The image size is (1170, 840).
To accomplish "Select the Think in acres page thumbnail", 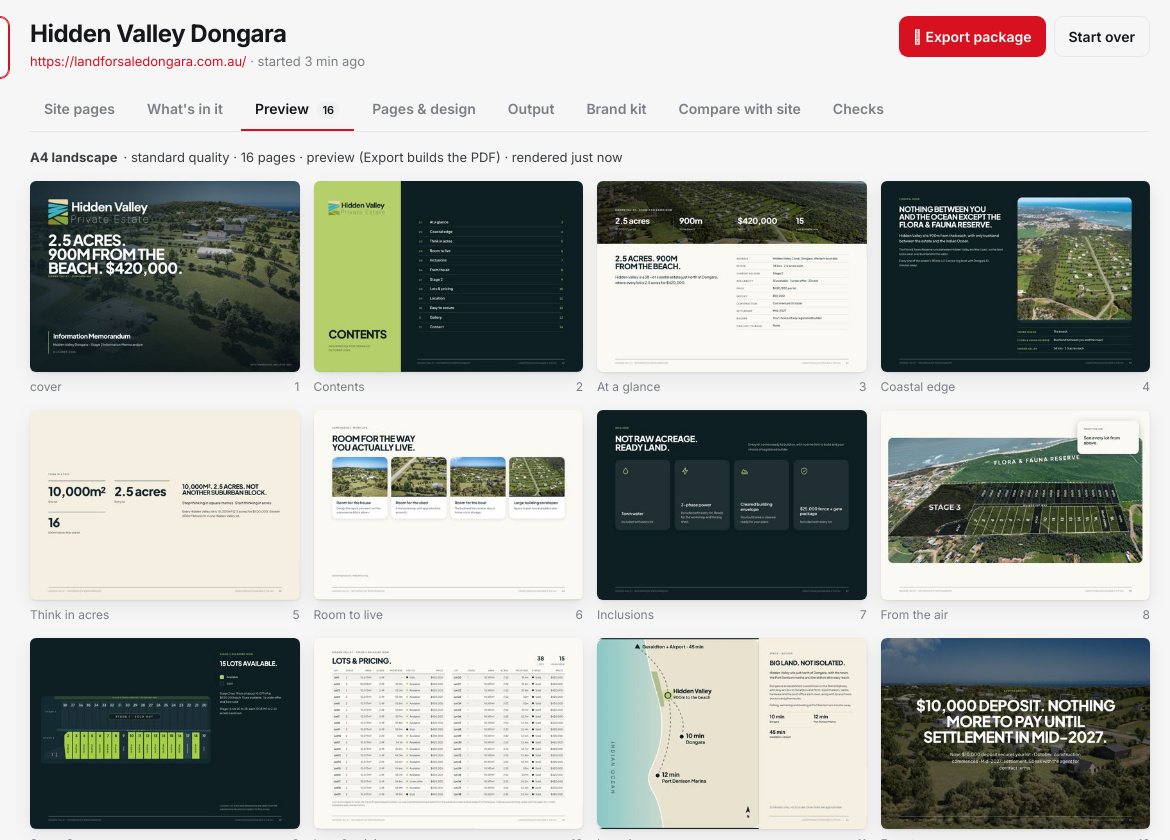I will coord(165,505).
